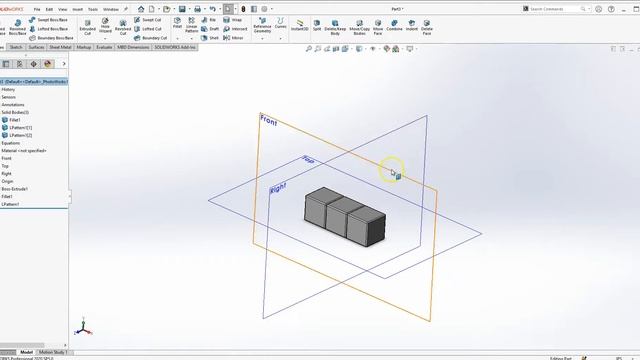This screenshot has width=640, height=360.
Task: Select the Revolved Boss/Base tool
Action: coord(18,27)
